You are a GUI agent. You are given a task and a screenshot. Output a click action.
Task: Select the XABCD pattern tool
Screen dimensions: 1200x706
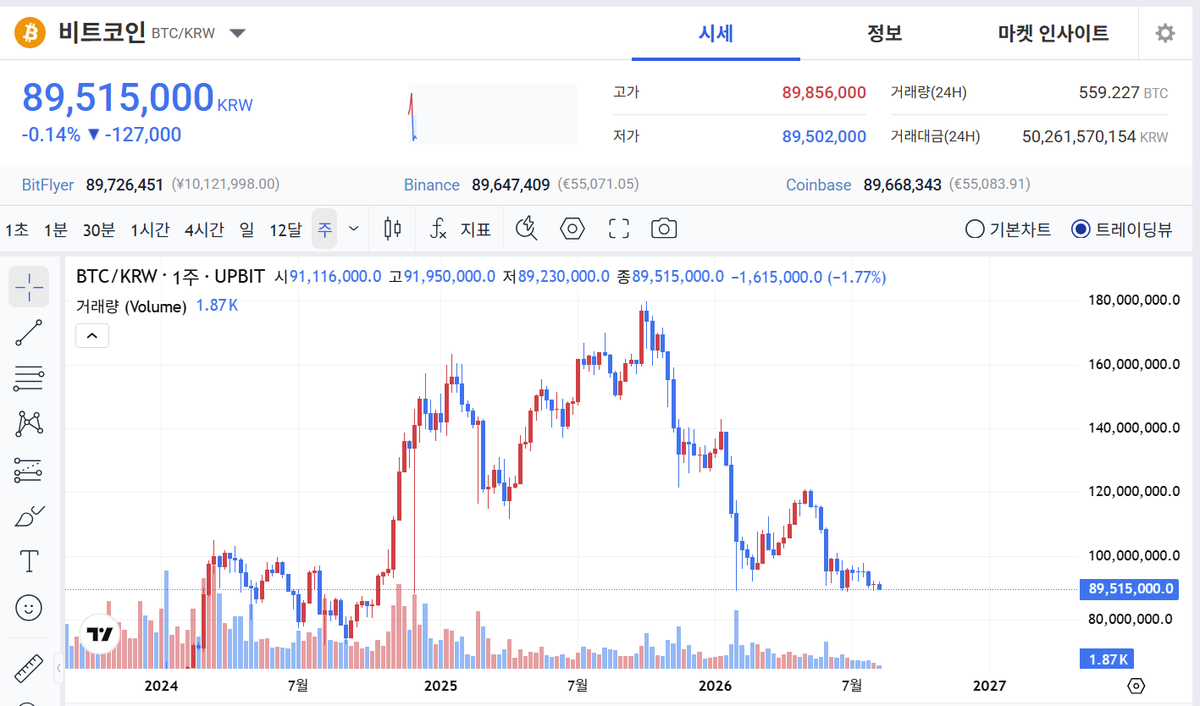(x=29, y=423)
